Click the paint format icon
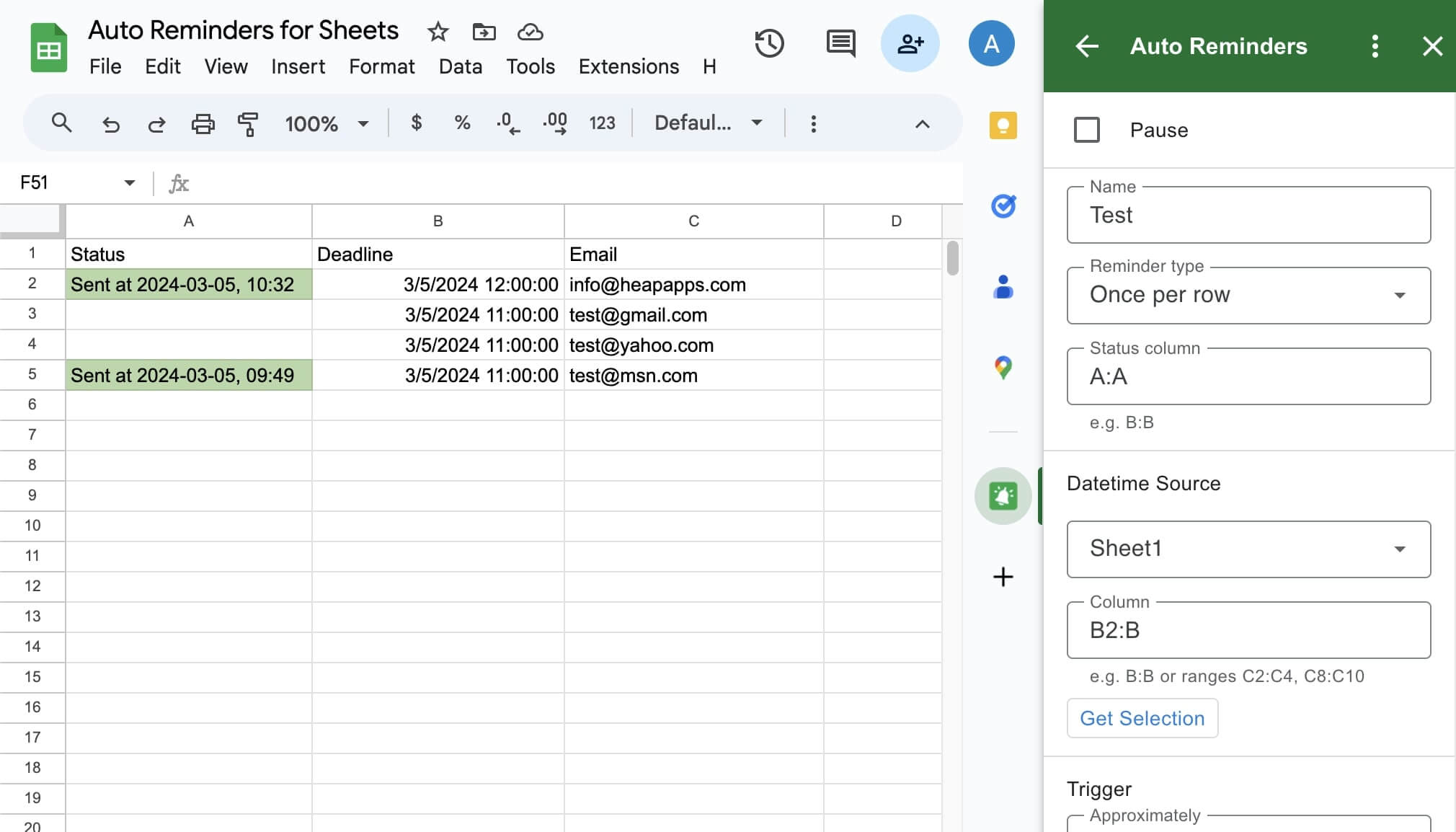The height and width of the screenshot is (832, 1456). [248, 124]
